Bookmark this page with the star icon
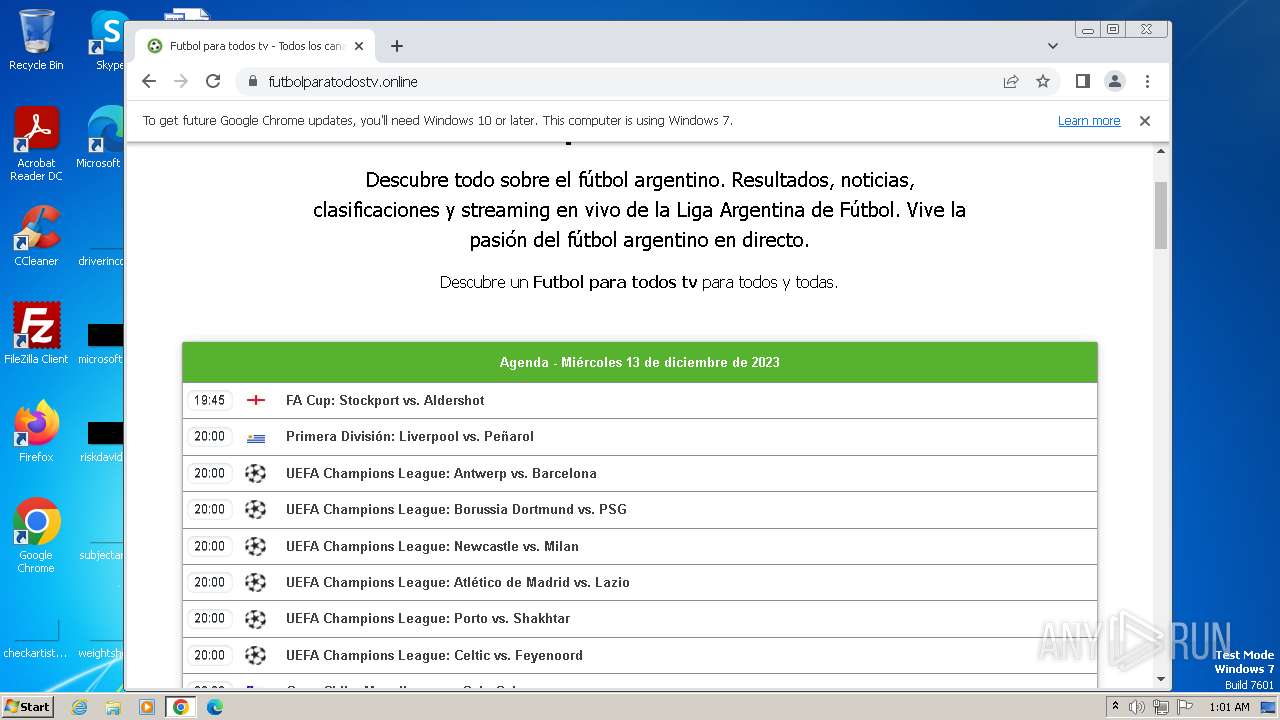Viewport: 1280px width, 720px height. 1043,82
